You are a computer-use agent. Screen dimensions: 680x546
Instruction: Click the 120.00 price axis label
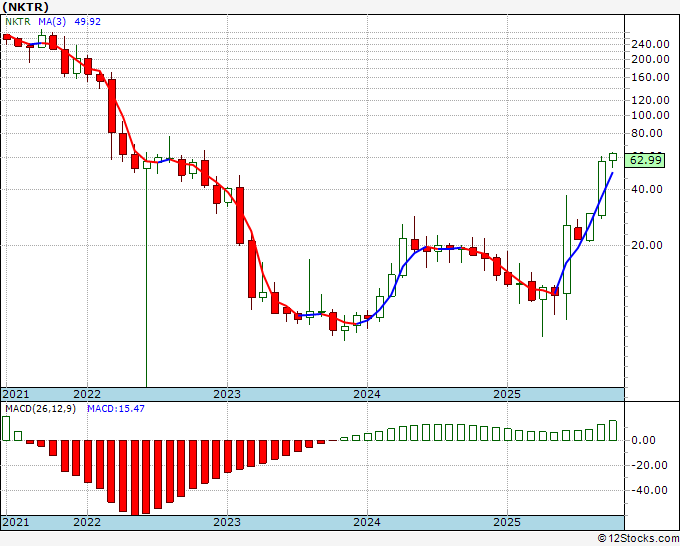tap(650, 100)
